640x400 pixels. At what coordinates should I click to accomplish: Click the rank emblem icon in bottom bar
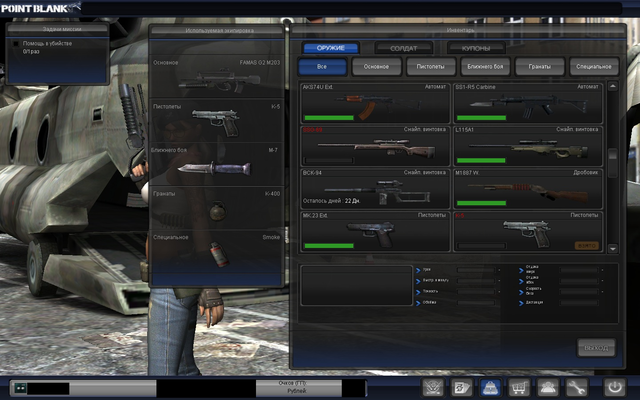(x=433, y=388)
